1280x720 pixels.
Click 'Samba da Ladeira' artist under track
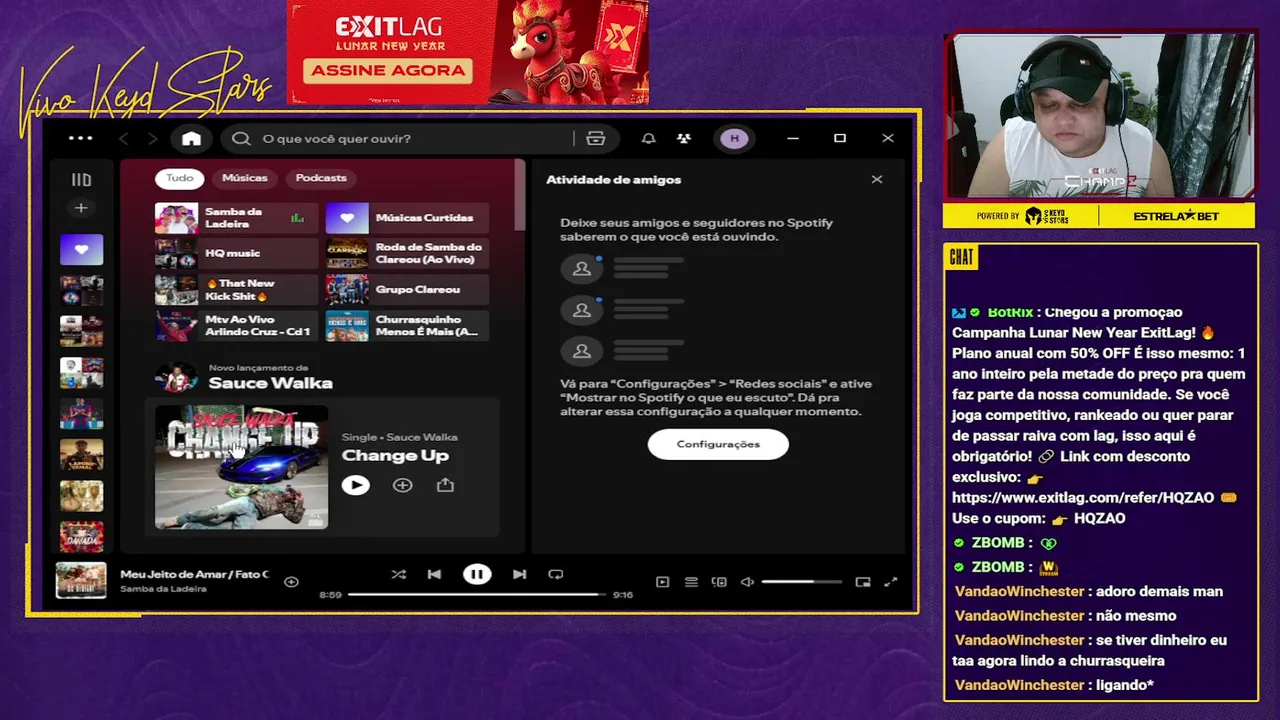[x=163, y=589]
